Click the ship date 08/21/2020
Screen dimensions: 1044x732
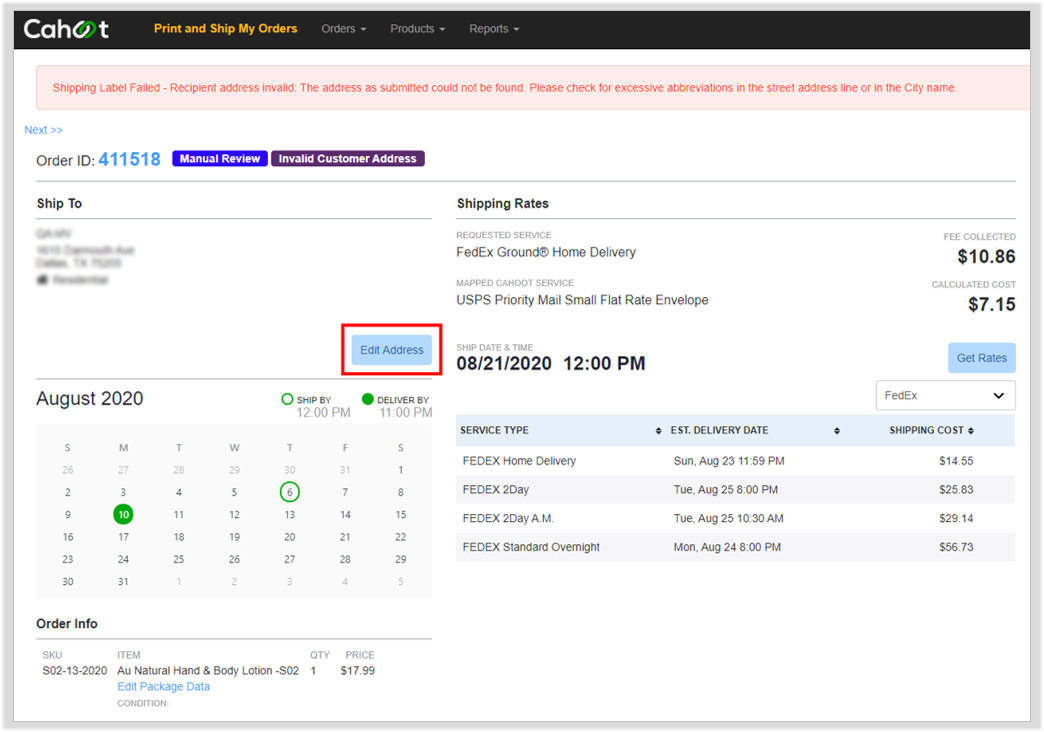click(x=504, y=364)
